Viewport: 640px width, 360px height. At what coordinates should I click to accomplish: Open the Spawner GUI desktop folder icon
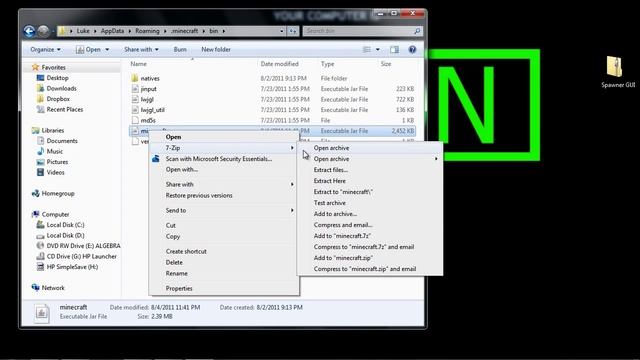(x=614, y=67)
